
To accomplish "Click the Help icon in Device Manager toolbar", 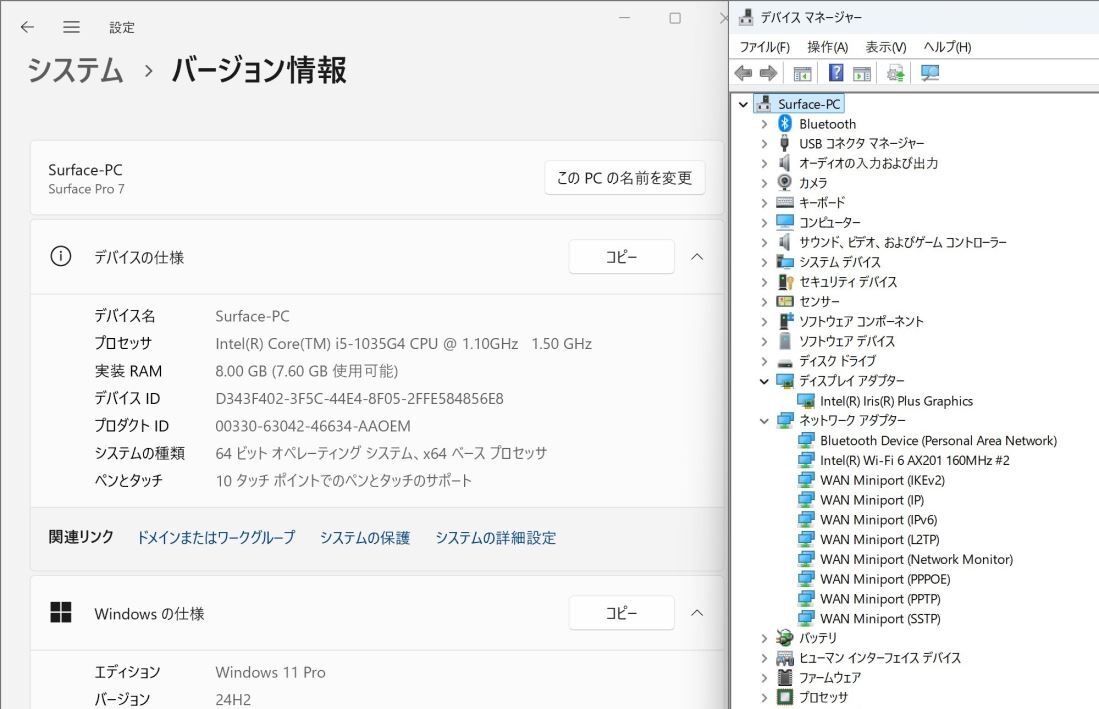I will (836, 72).
